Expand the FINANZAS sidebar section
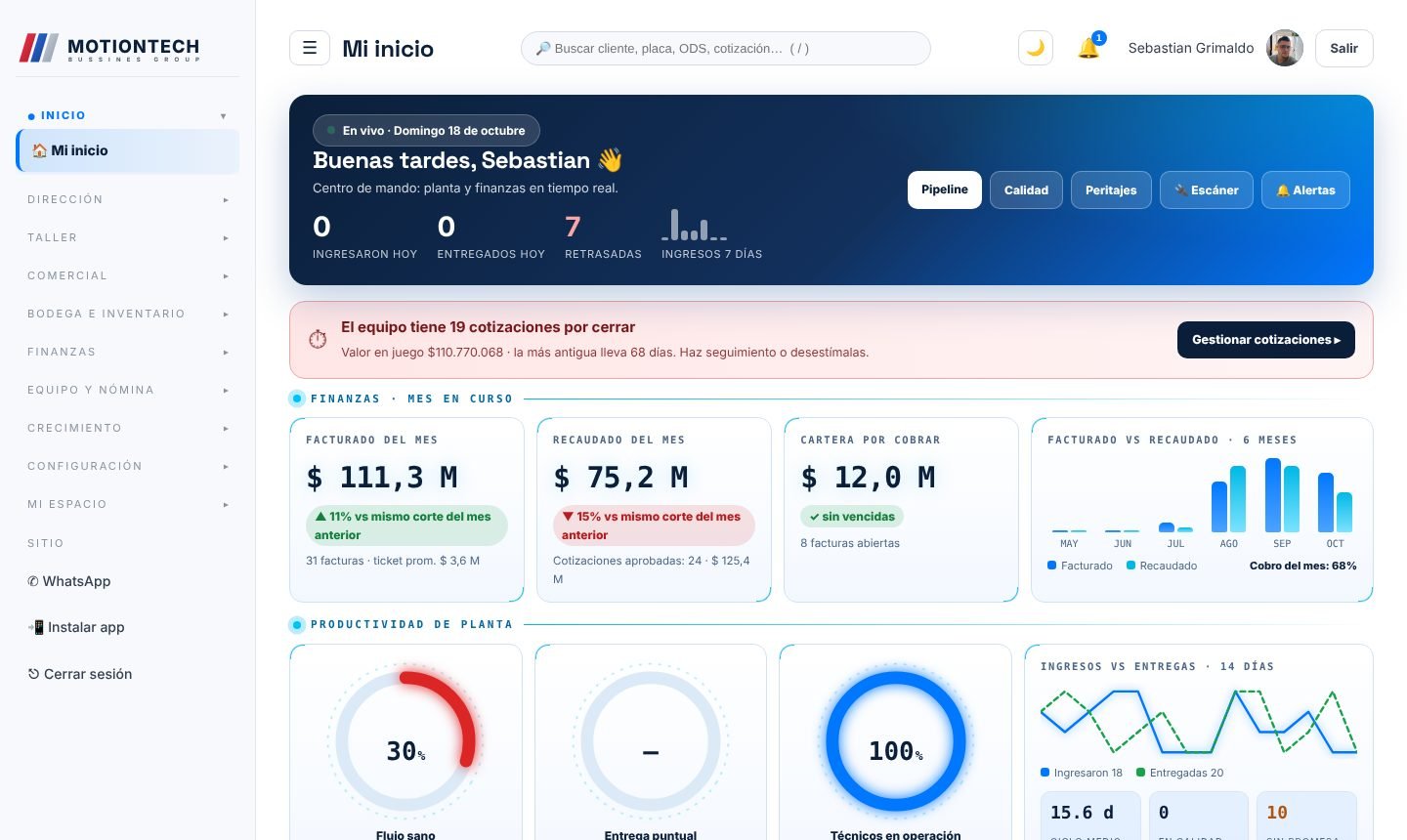The height and width of the screenshot is (840, 1407). (x=128, y=352)
